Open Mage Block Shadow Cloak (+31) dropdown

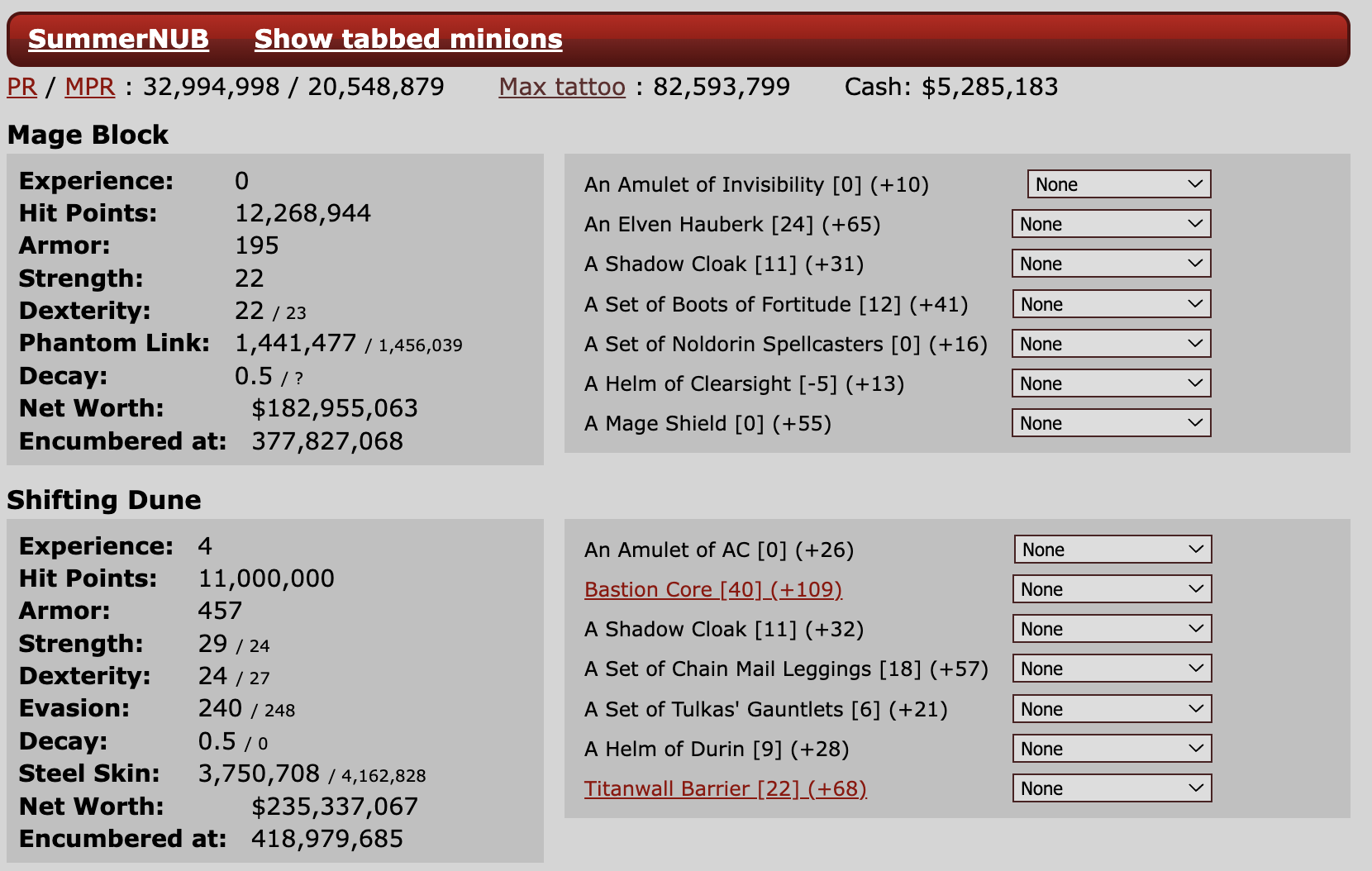coord(1111,264)
